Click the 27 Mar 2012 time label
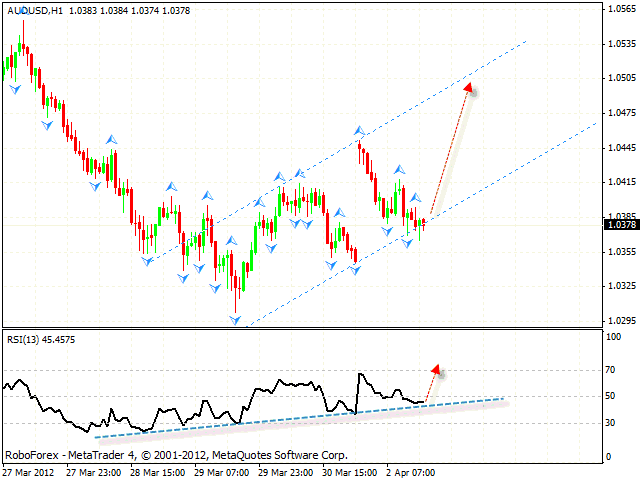This screenshot has height=480, width=640. pyautogui.click(x=29, y=473)
